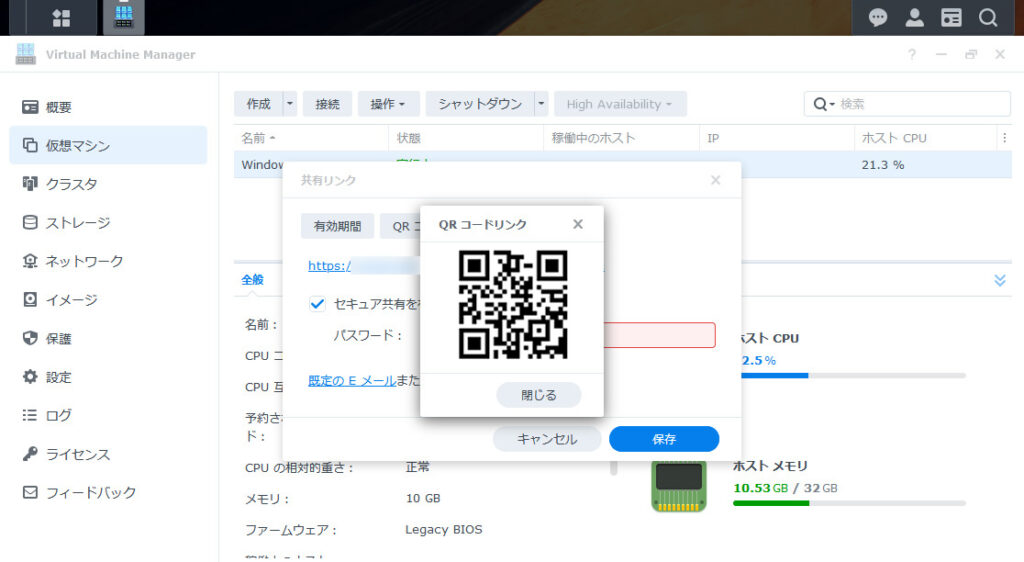Sort by the 名前 column header
Image resolution: width=1024 pixels, height=562 pixels.
pos(311,138)
